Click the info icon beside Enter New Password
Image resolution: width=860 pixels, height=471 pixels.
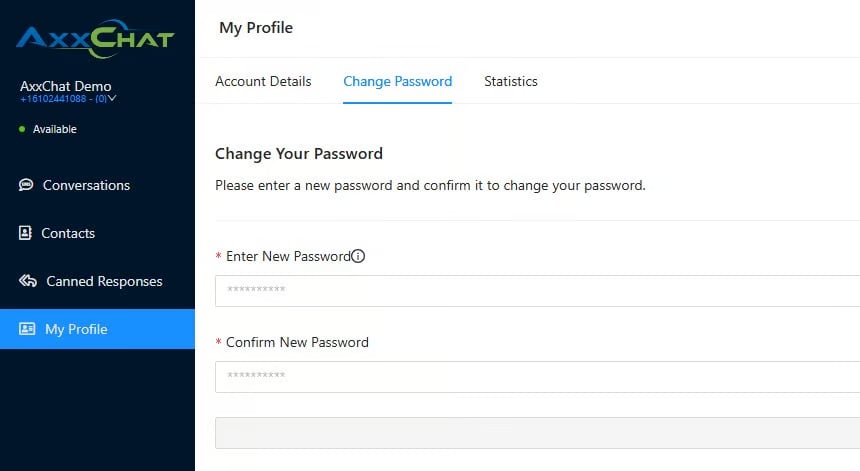[x=358, y=256]
